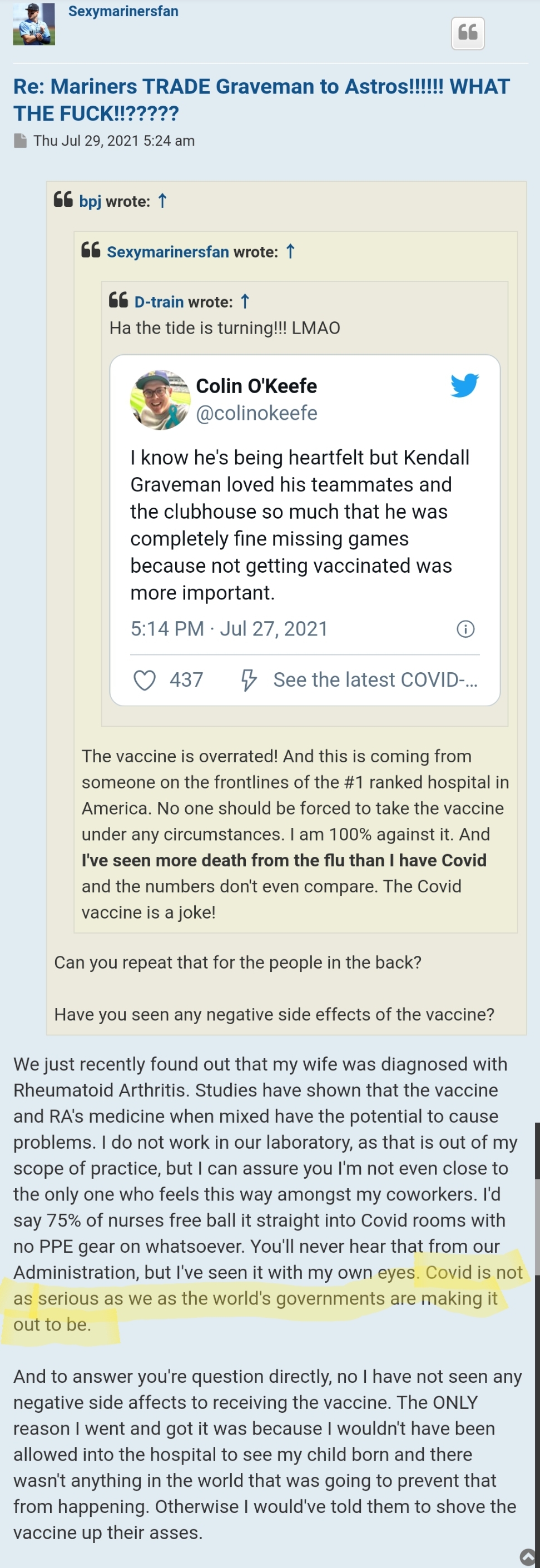This screenshot has height=1568, width=540.
Task: Jump to Sexymarinersfan's quoted post arrow
Action: pyautogui.click(x=290, y=251)
